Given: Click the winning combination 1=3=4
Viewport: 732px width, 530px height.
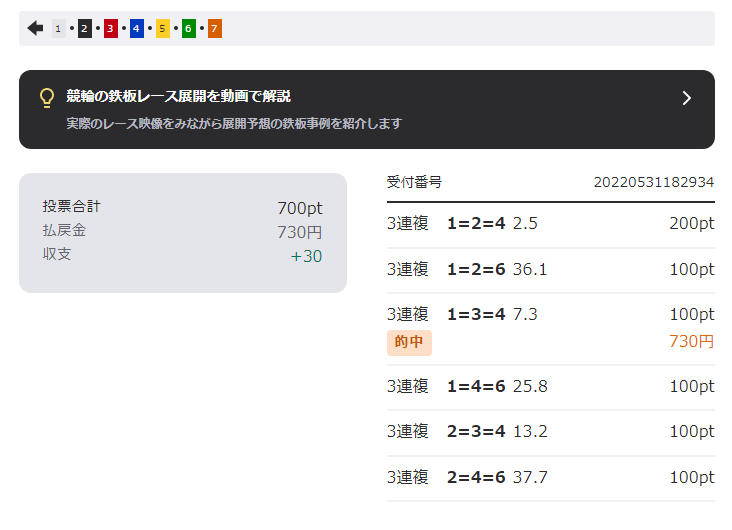Looking at the screenshot, I should pyautogui.click(x=476, y=314).
